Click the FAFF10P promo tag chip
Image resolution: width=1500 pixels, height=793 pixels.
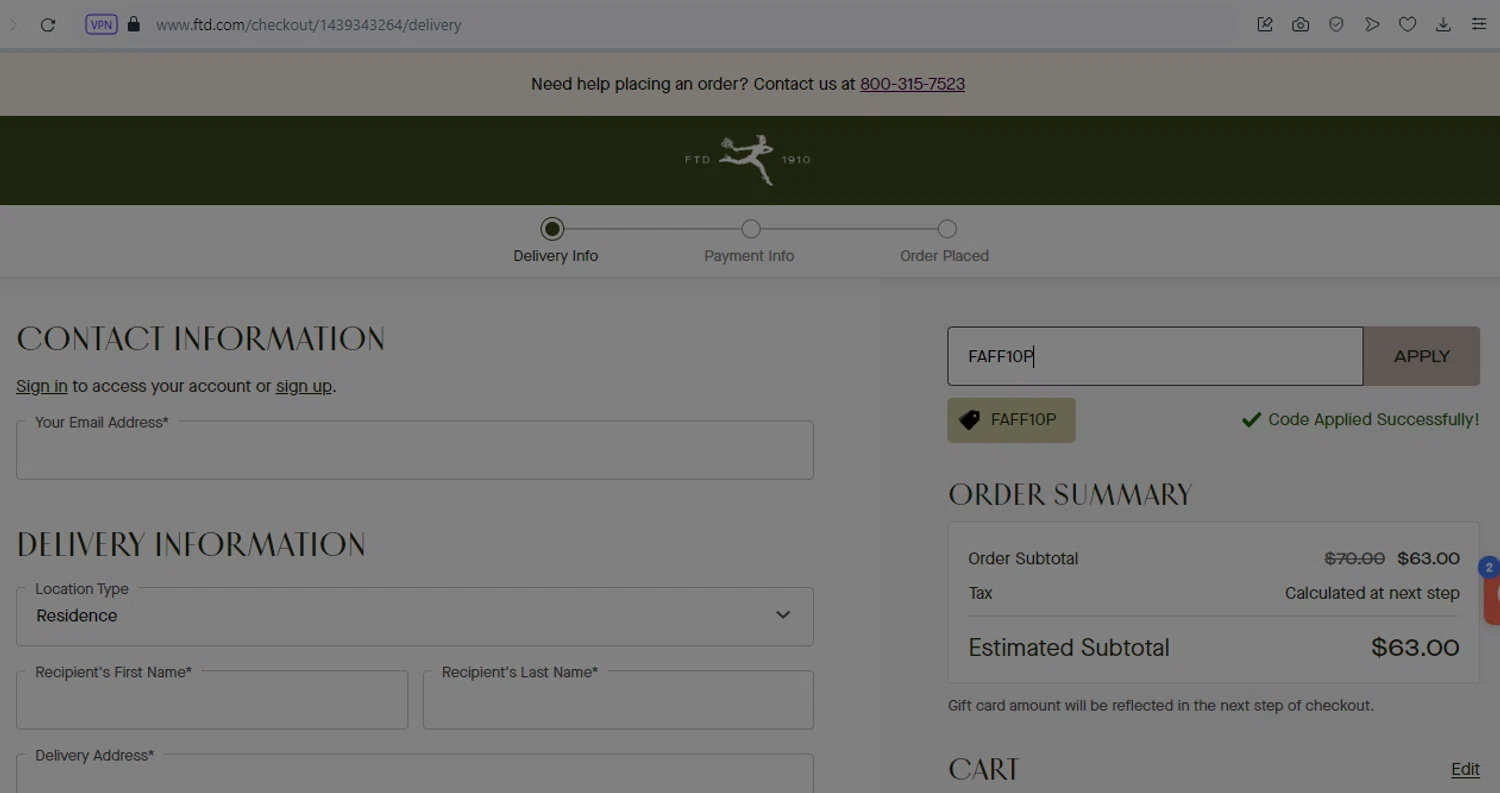[1011, 420]
